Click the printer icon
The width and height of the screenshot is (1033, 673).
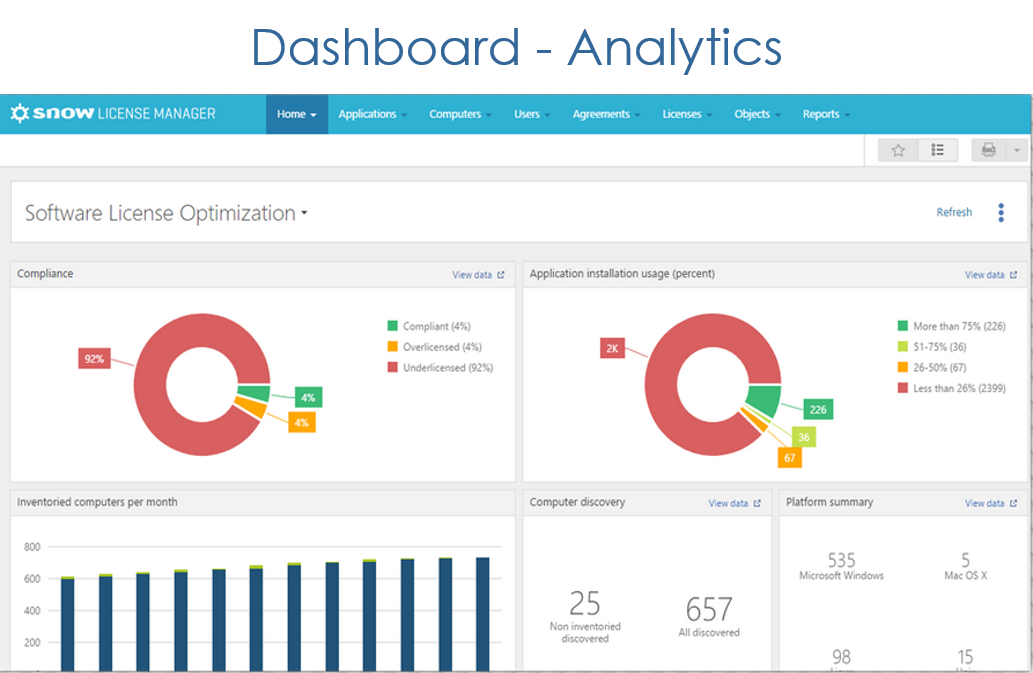[989, 150]
